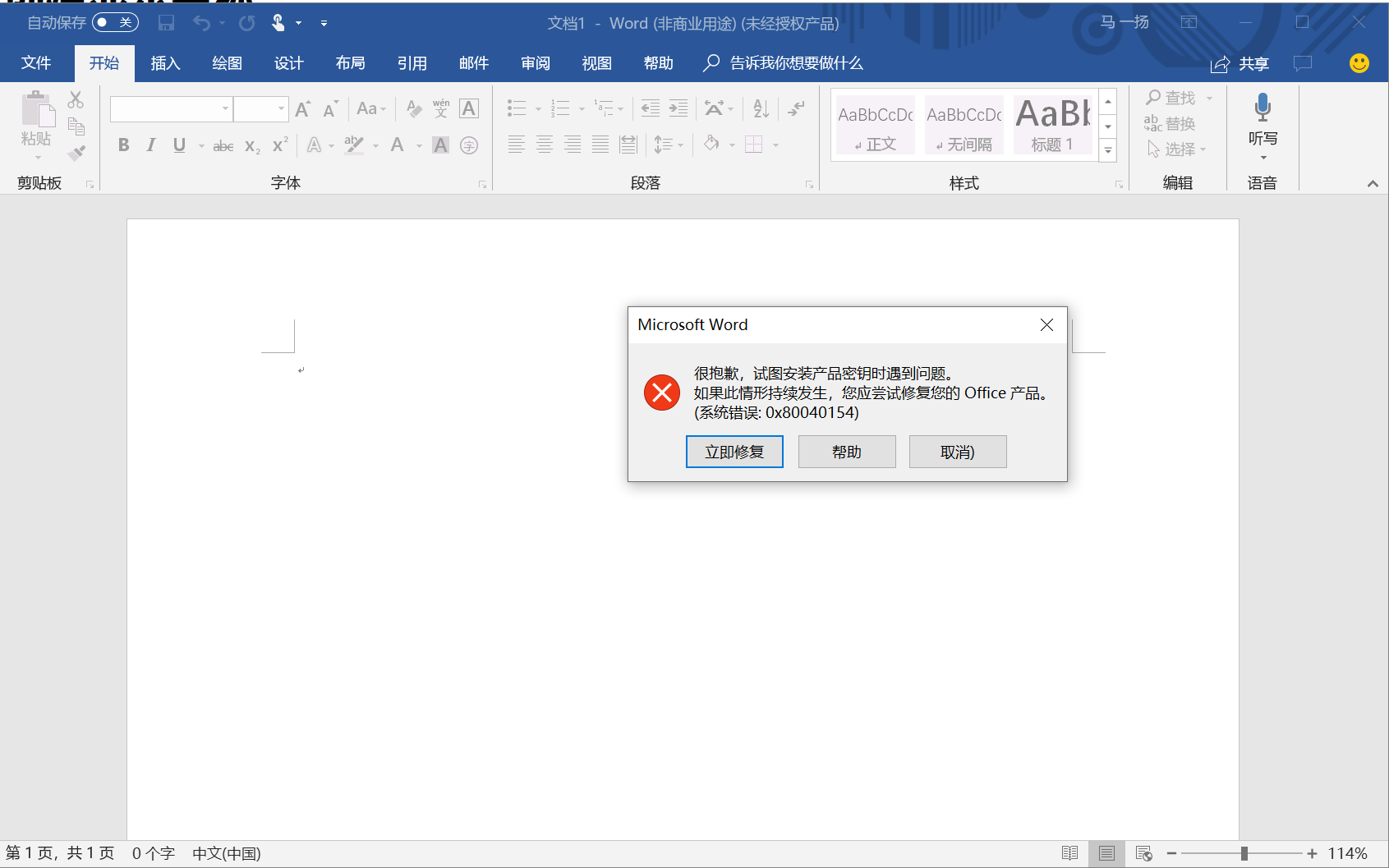Screen dimensions: 1389x868
Task: Click 取消 button in the error dialog
Action: (x=958, y=452)
